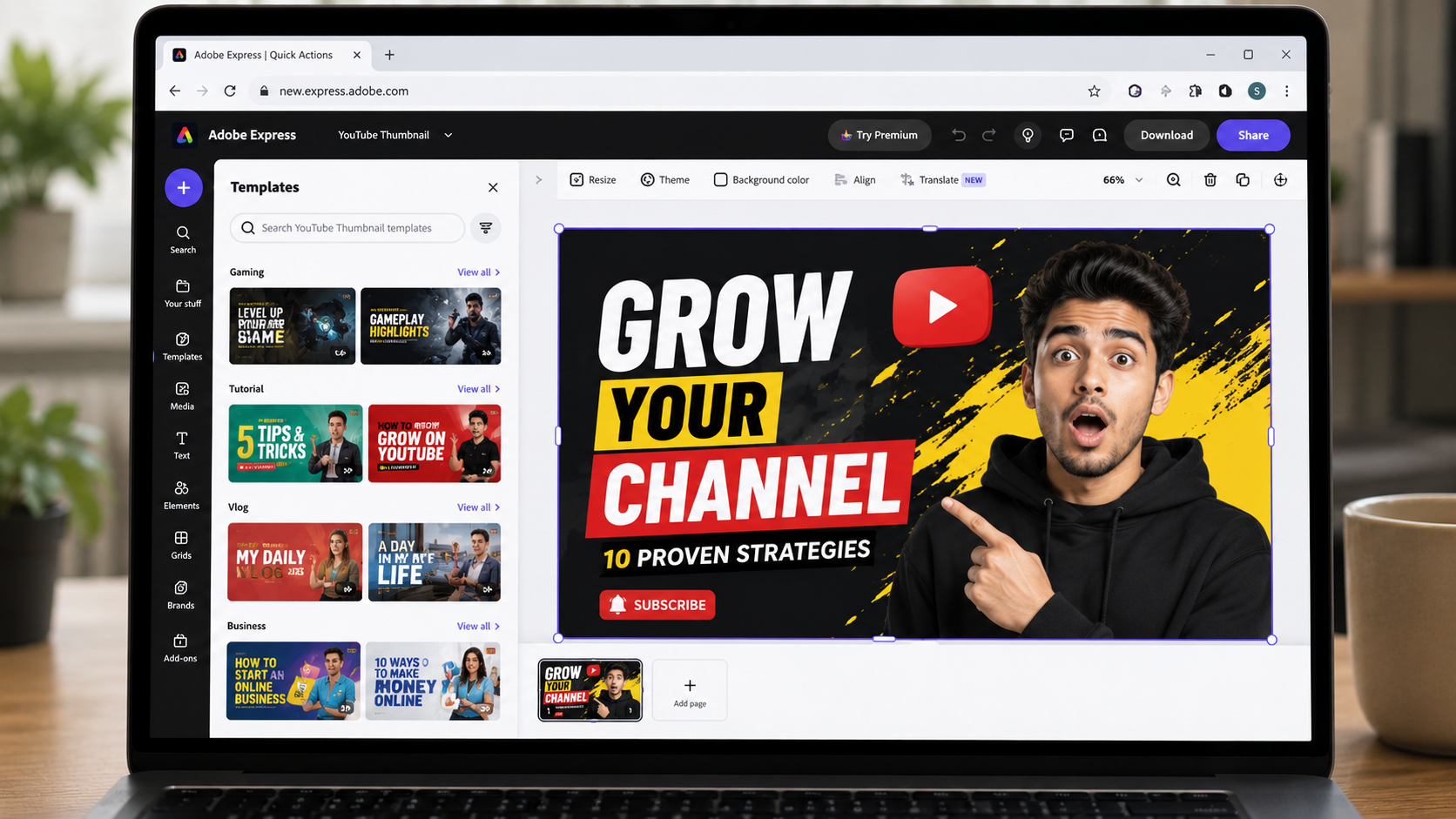1456x819 pixels.
Task: Select the Adobe Express Quick Actions tab
Action: click(266, 55)
